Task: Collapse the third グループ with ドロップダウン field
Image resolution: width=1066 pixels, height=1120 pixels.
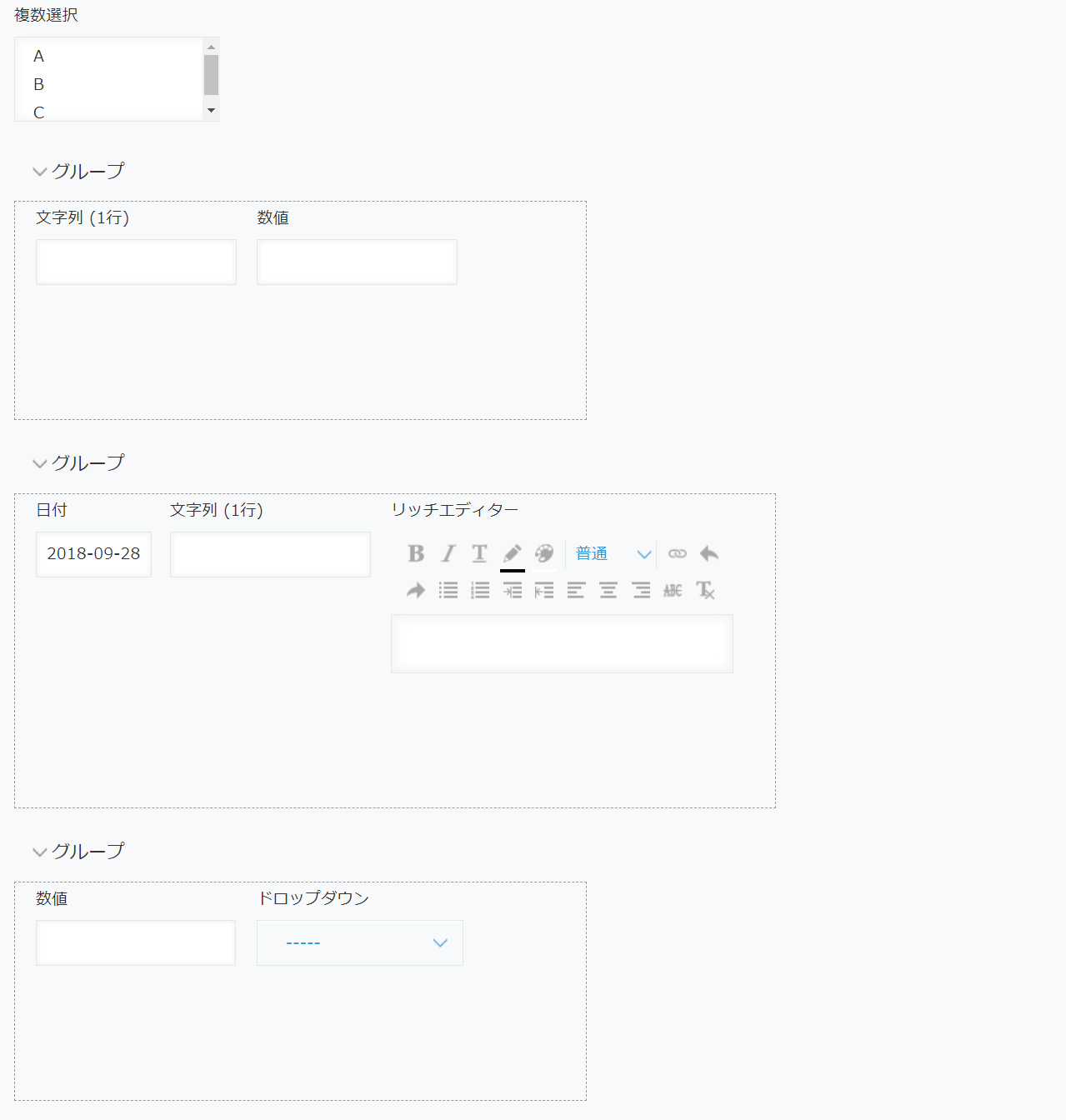Action: click(x=78, y=851)
